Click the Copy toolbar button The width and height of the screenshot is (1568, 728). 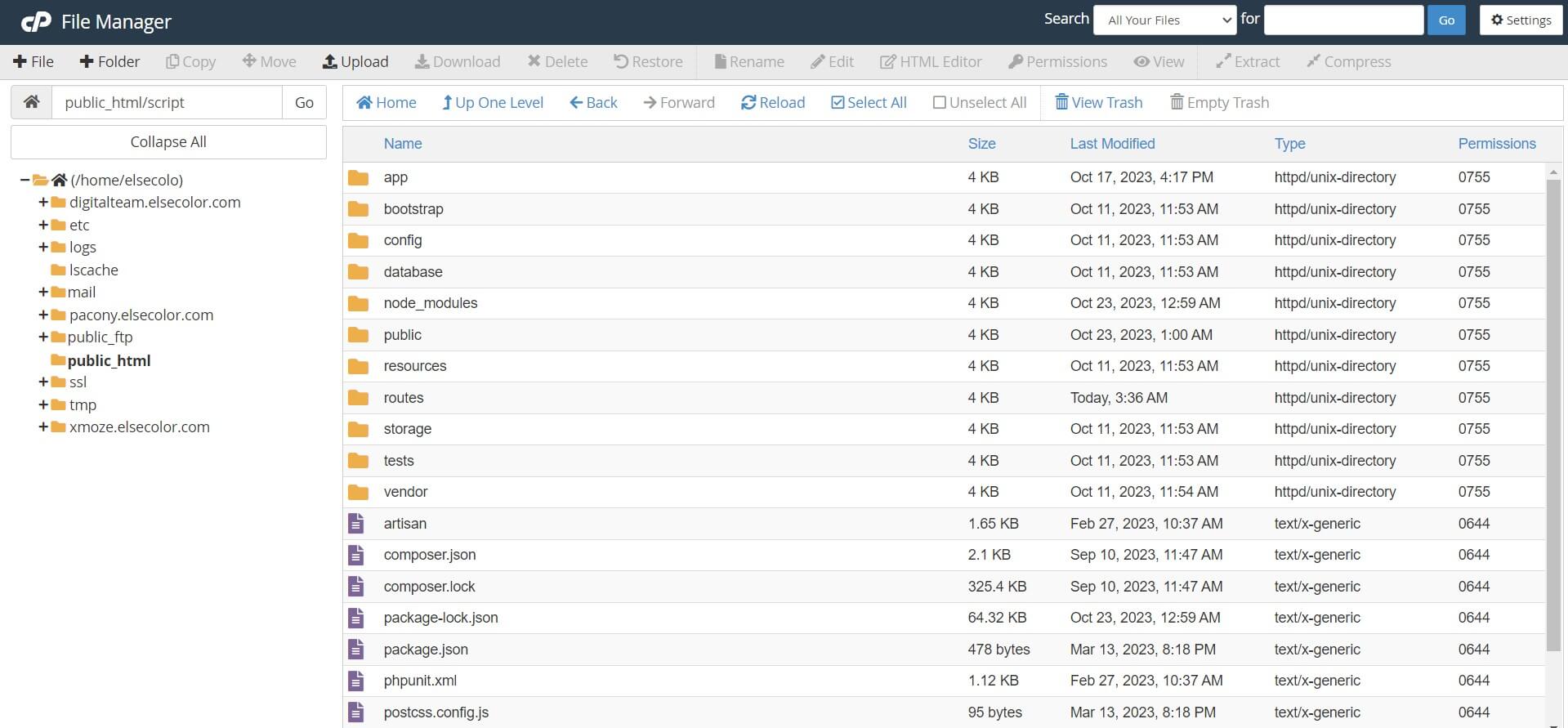pyautogui.click(x=190, y=61)
